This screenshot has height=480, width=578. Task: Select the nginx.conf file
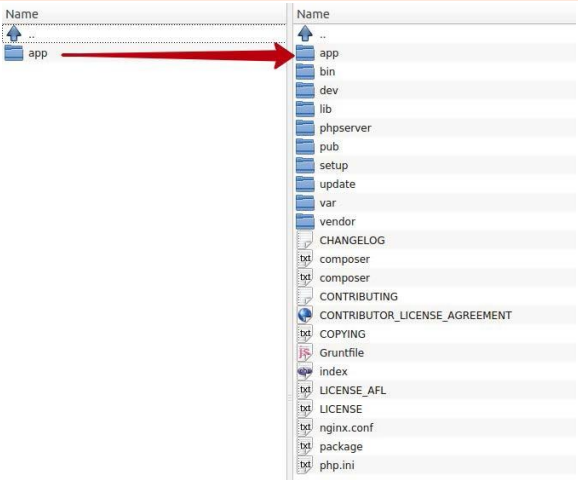point(436,428)
